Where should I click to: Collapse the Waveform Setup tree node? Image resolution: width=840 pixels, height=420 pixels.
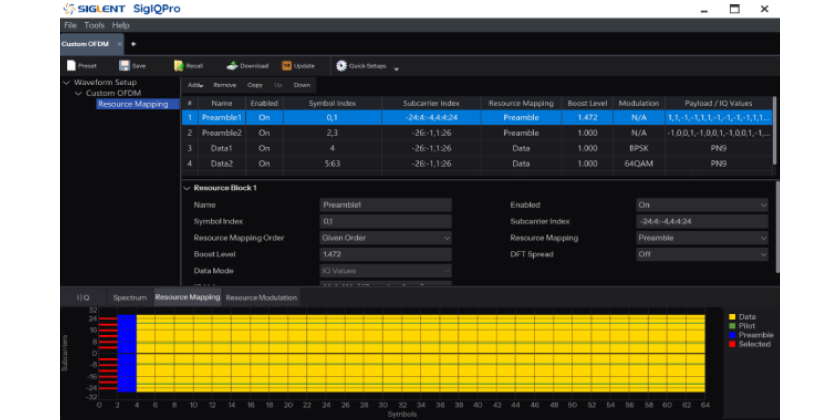click(x=67, y=83)
